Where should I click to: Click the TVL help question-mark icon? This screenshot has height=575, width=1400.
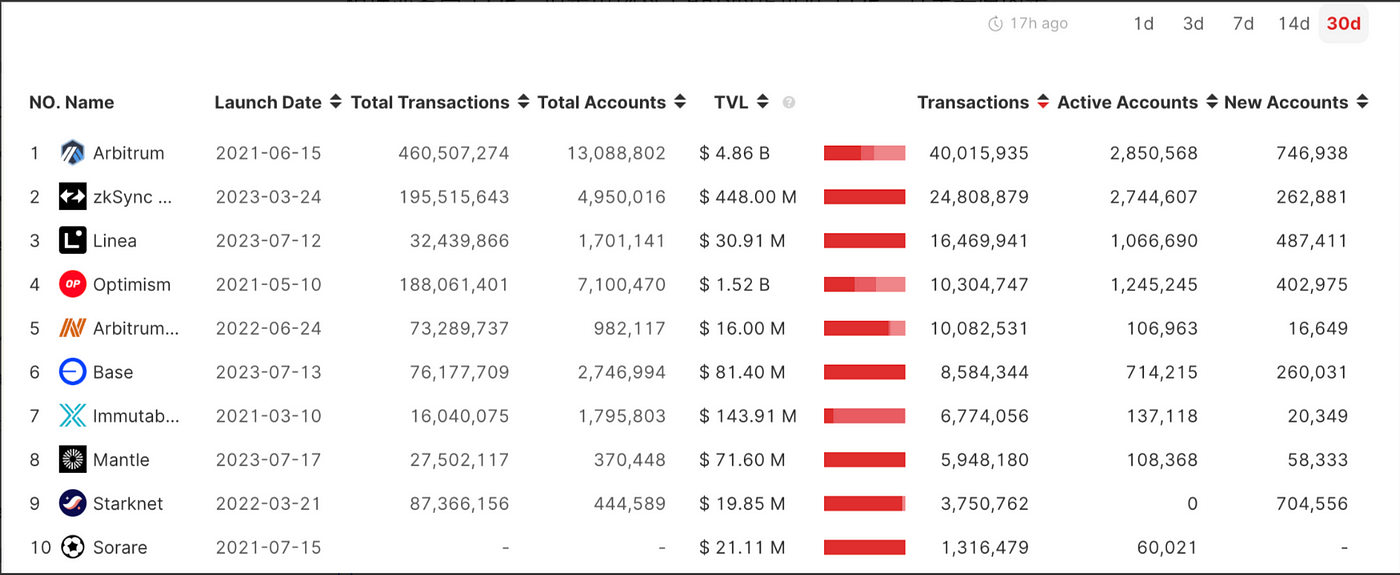pyautogui.click(x=789, y=103)
